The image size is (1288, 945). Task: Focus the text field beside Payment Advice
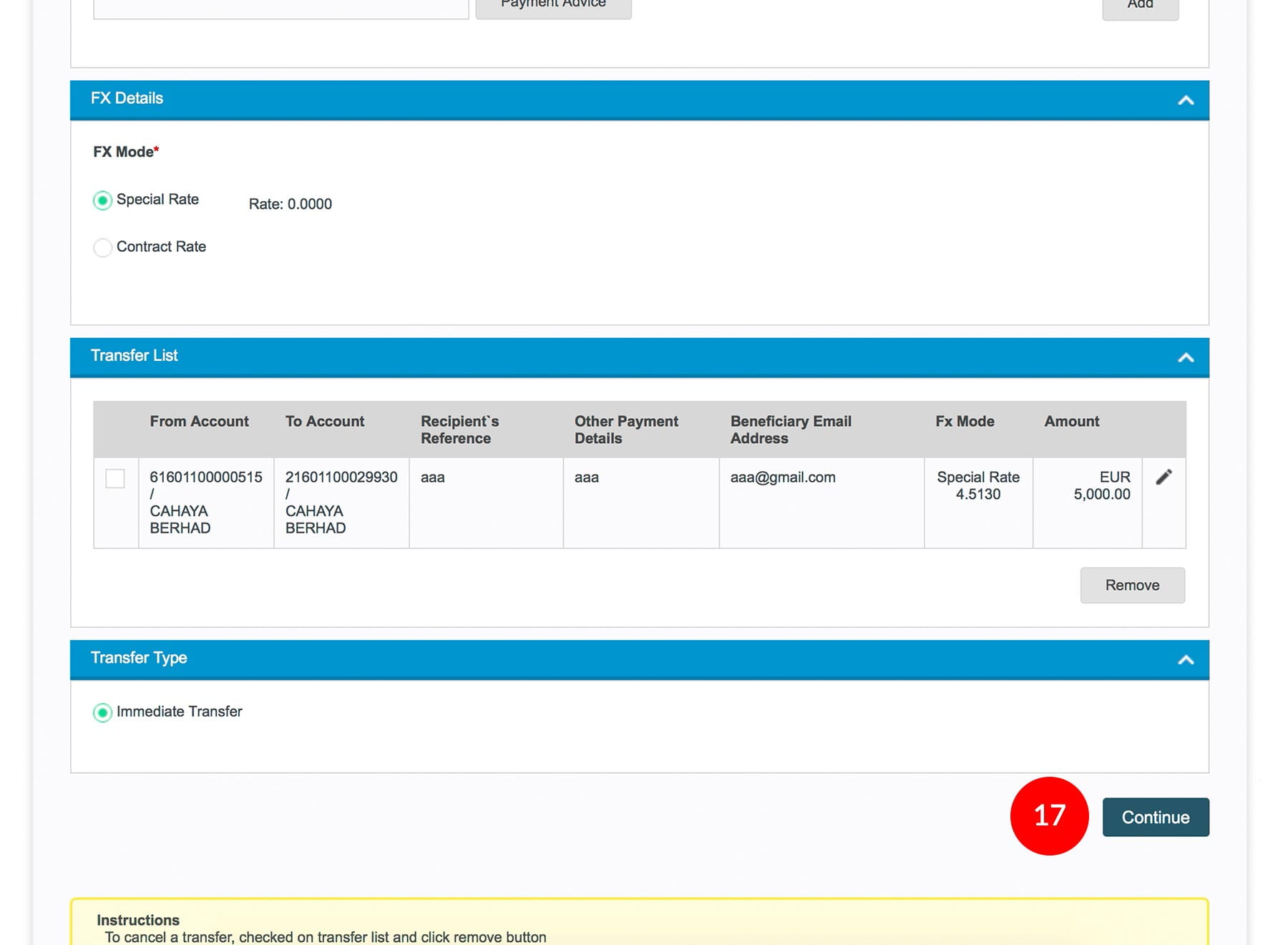pyautogui.click(x=280, y=7)
